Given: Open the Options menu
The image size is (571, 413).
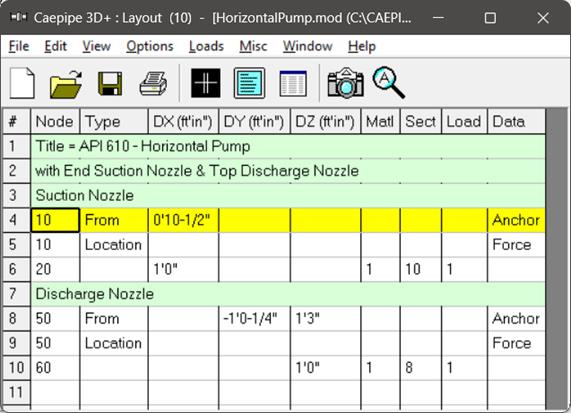Looking at the screenshot, I should click(x=150, y=46).
